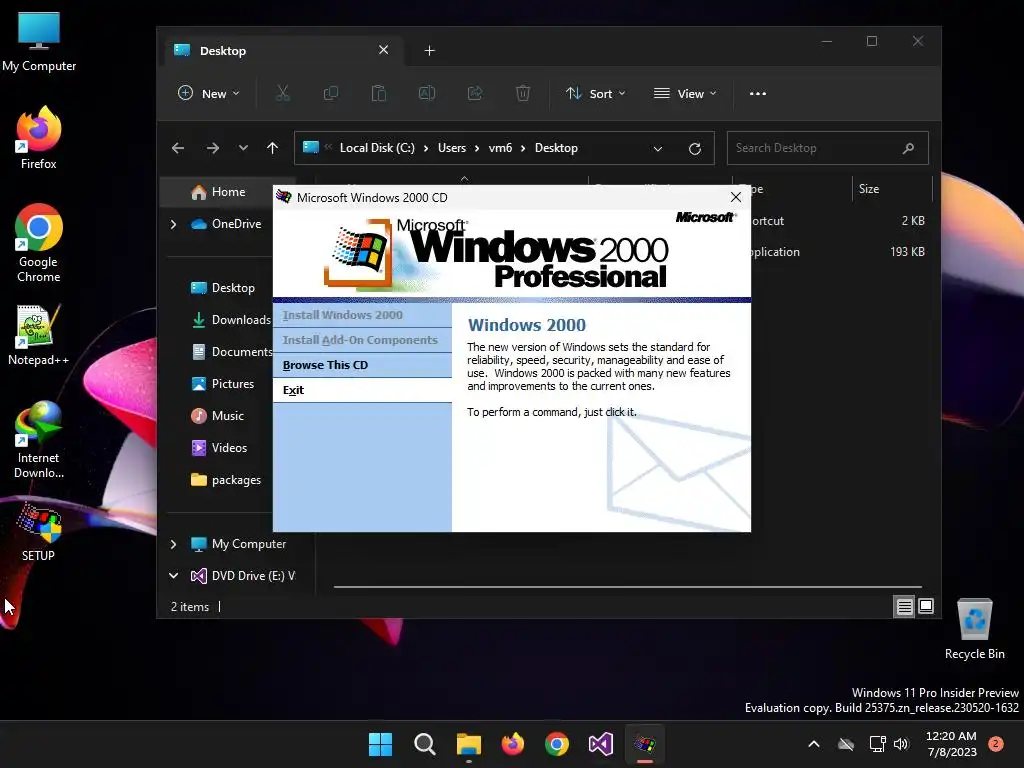Select the Notepad++ desktop icon
The width and height of the screenshot is (1024, 768).
pyautogui.click(x=39, y=334)
